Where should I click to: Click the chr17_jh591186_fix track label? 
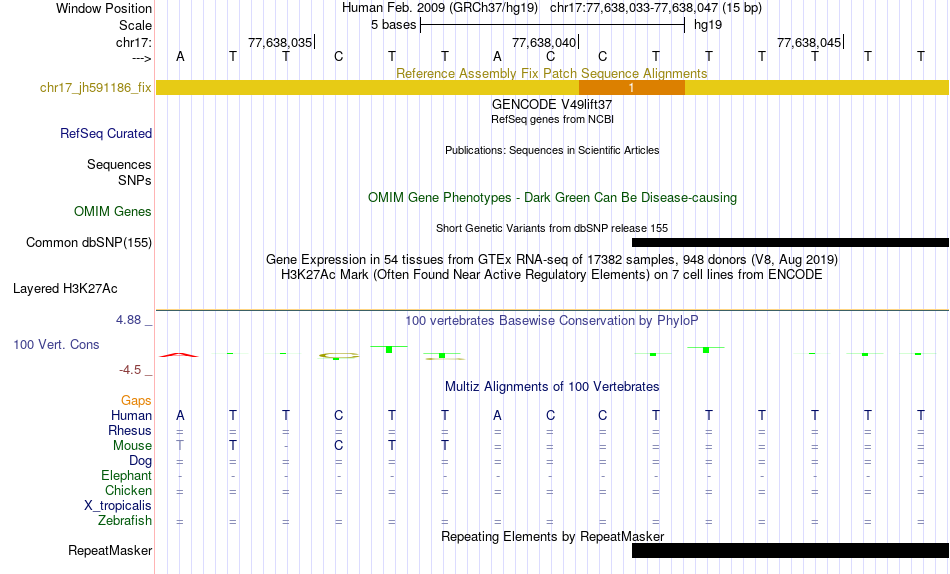[x=95, y=87]
